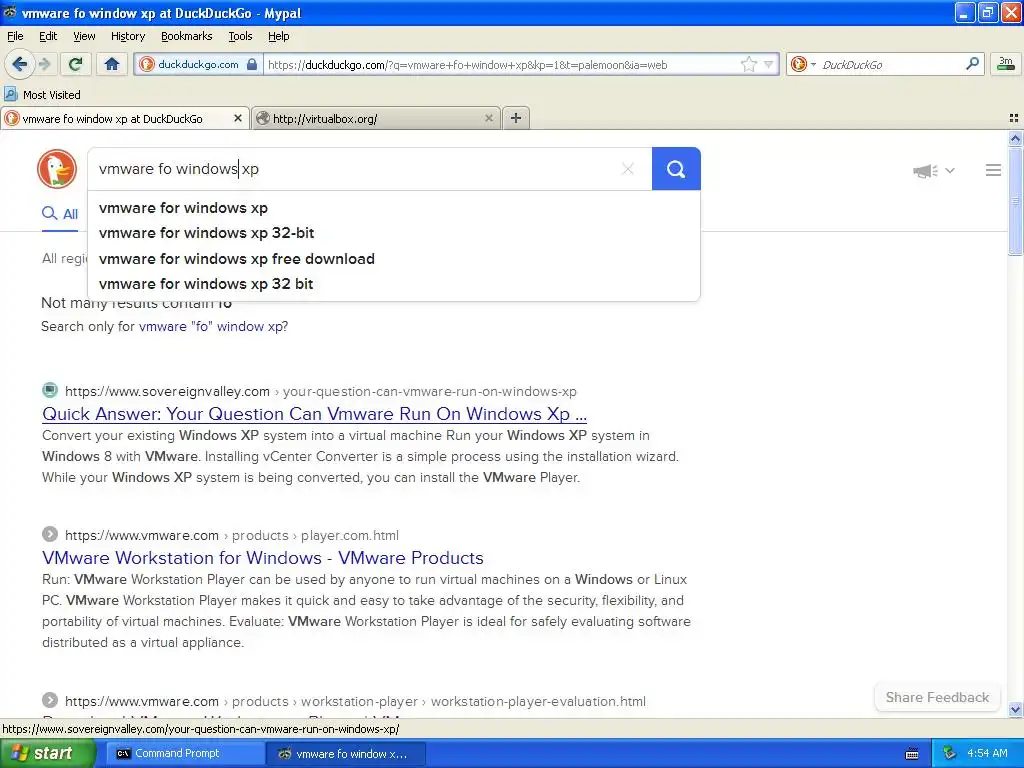Click the keyboard tray icon

(x=912, y=754)
